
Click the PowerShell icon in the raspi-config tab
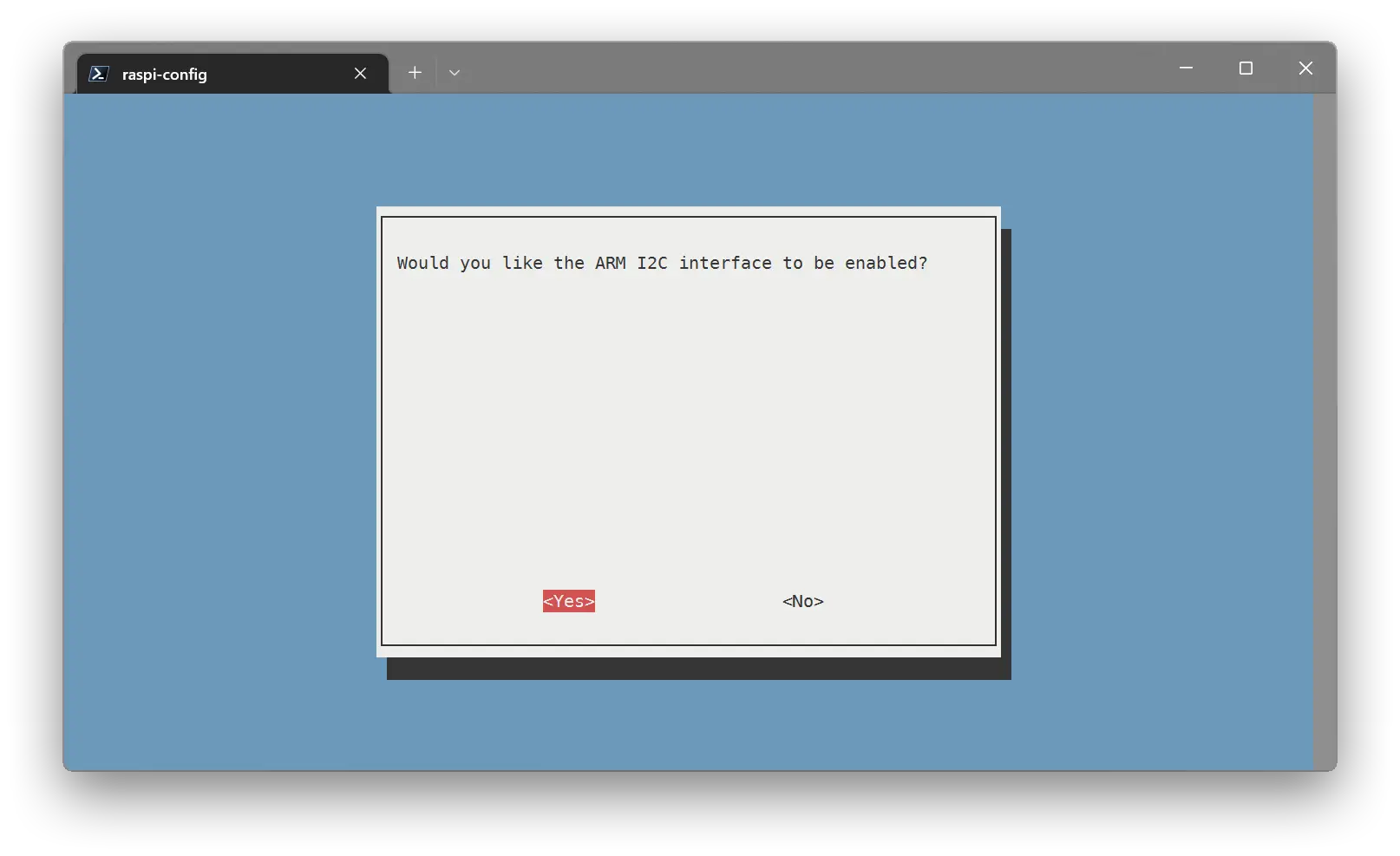tap(99, 74)
